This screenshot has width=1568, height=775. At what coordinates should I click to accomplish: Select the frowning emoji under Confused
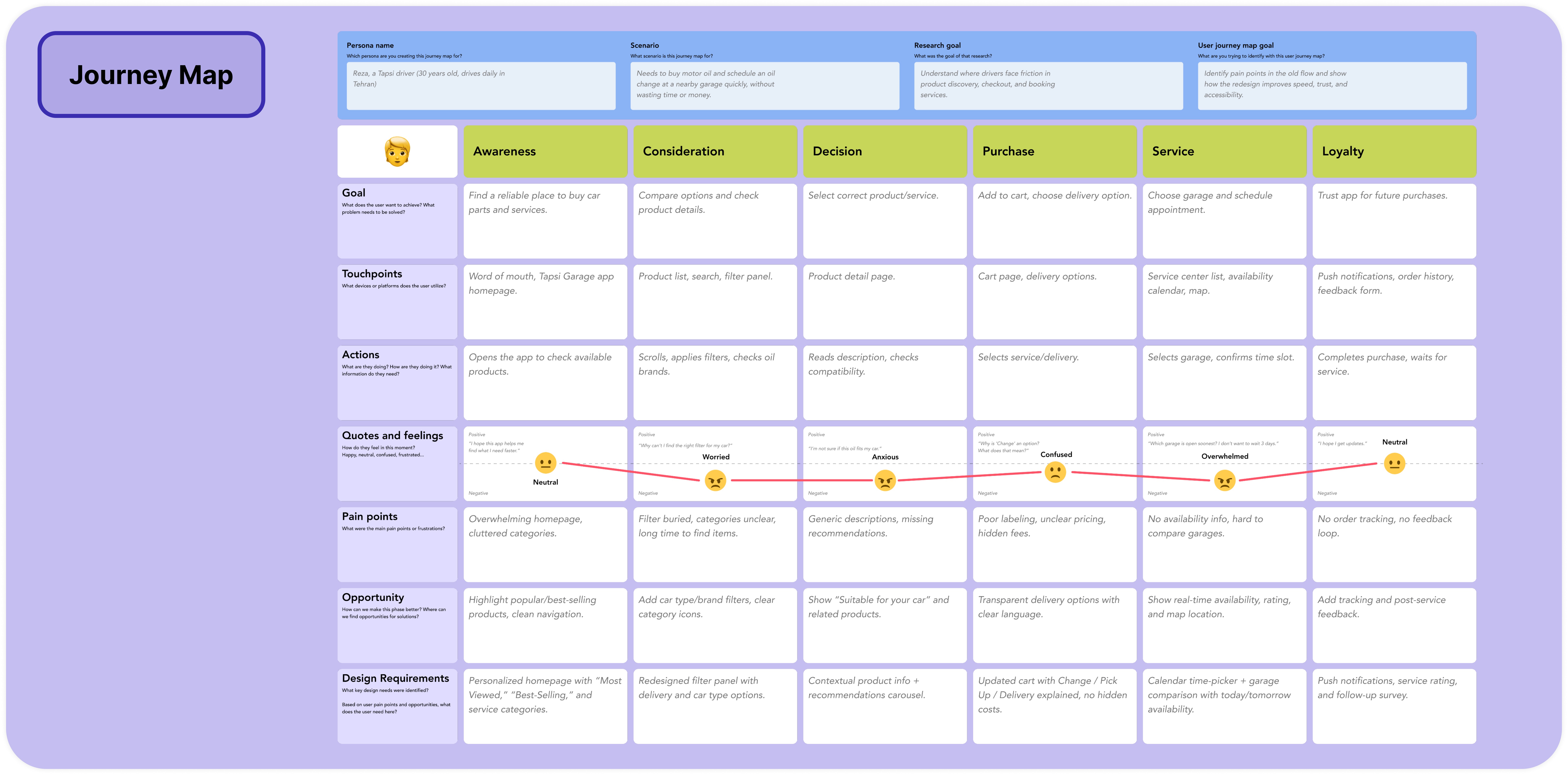pos(1055,472)
